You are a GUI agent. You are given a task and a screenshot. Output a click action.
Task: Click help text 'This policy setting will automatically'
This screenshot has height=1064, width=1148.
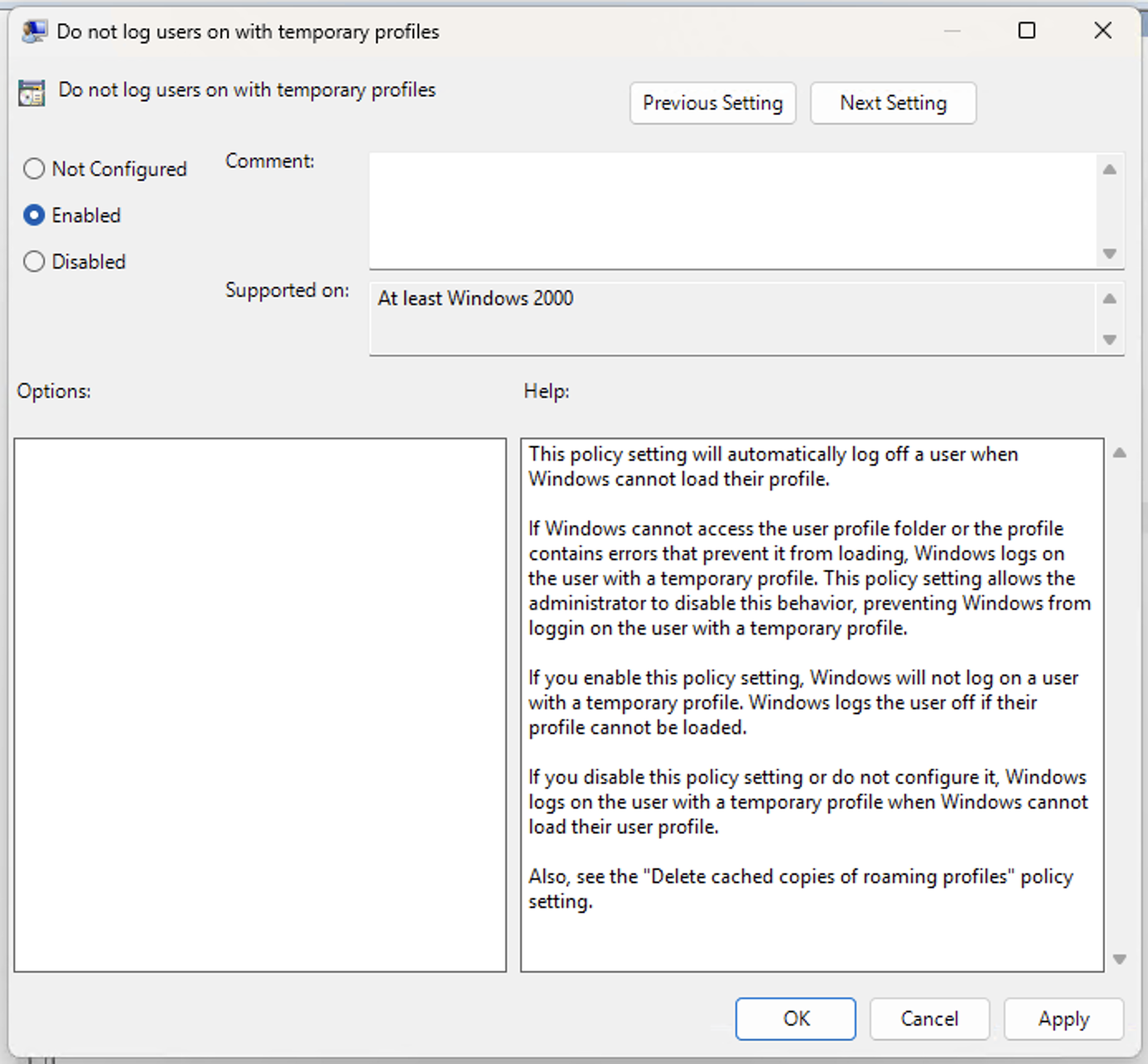(774, 467)
